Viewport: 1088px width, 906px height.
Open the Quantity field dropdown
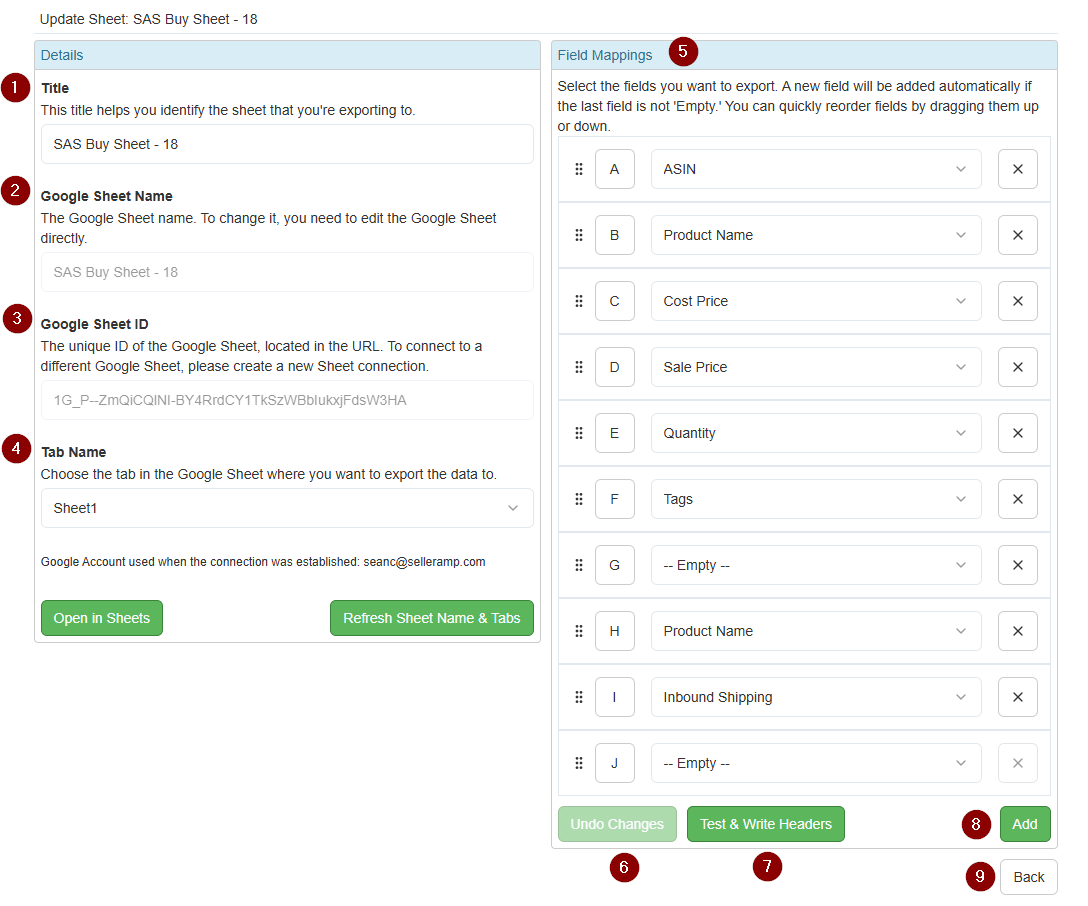tap(816, 433)
